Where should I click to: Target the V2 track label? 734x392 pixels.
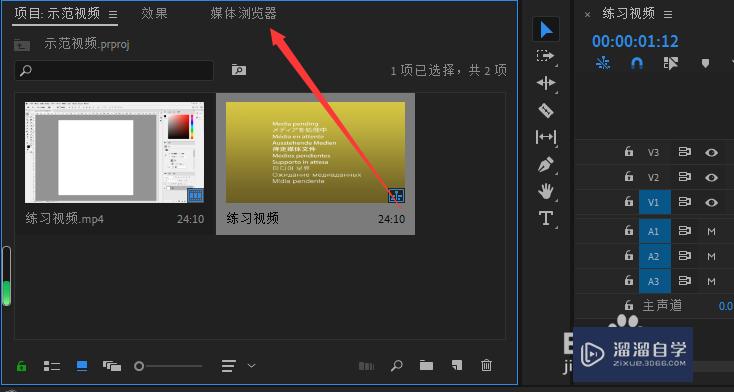(x=653, y=178)
